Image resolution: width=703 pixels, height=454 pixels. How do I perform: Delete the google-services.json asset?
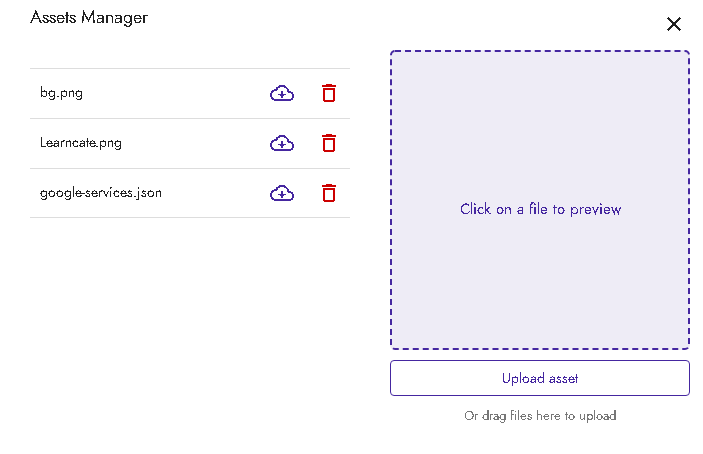click(x=329, y=193)
